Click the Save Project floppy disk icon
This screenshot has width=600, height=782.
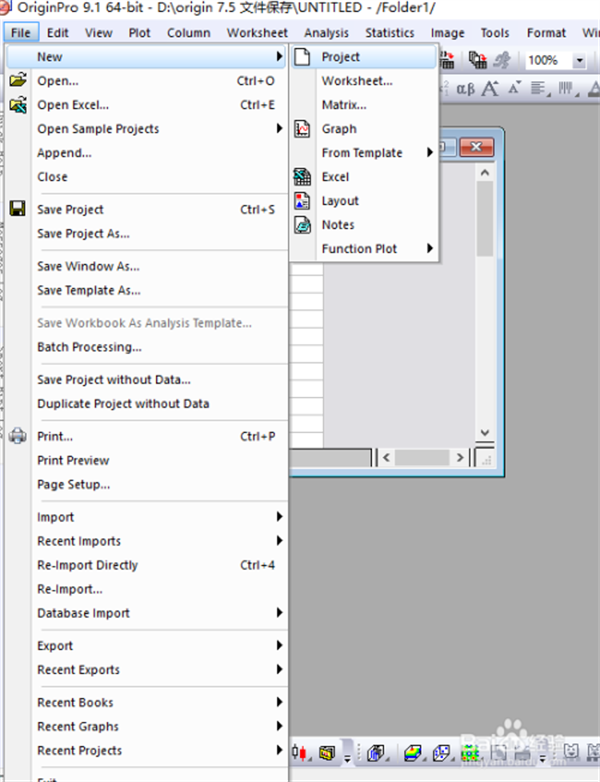click(18, 208)
